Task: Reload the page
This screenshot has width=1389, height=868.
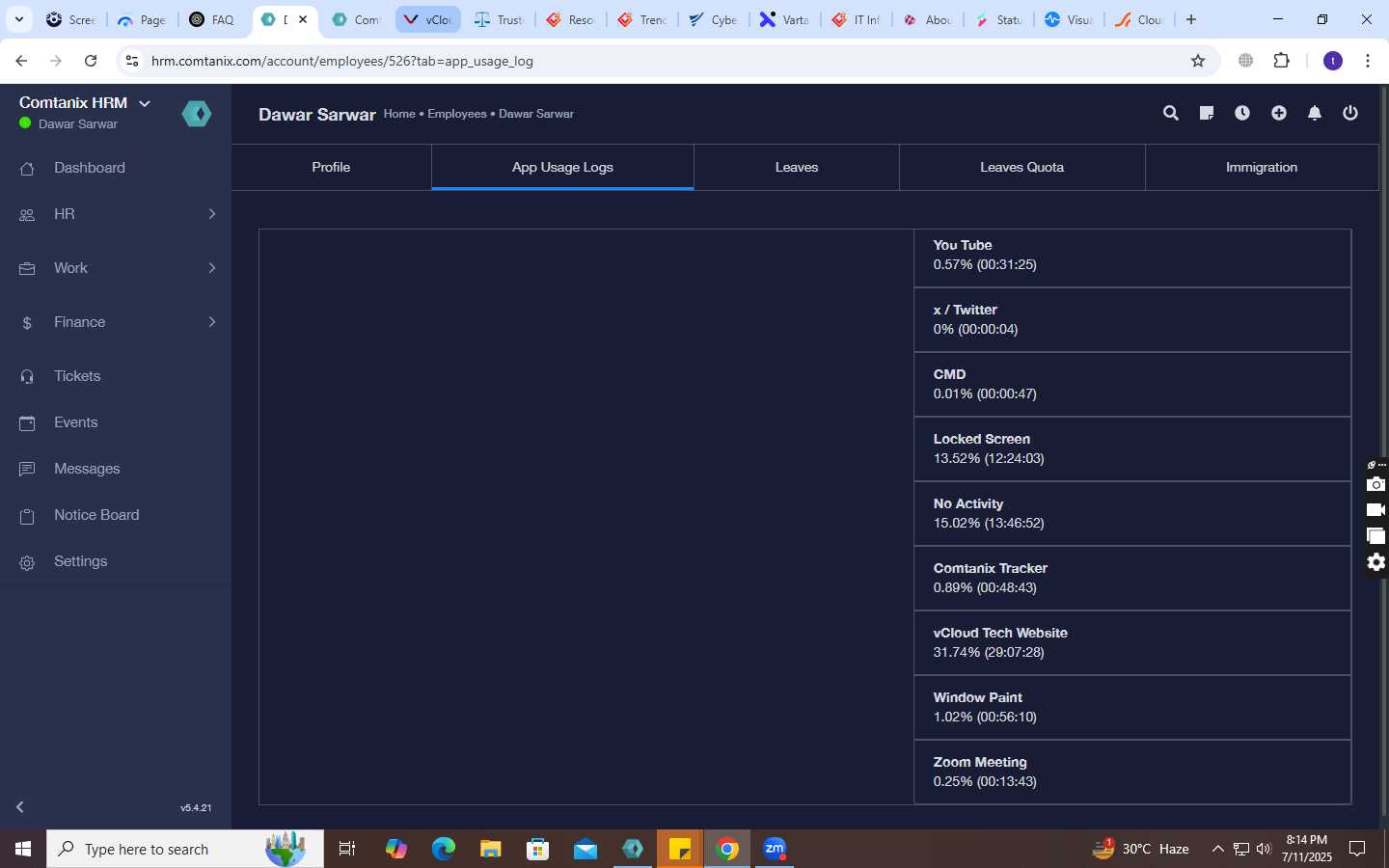Action: point(91,61)
